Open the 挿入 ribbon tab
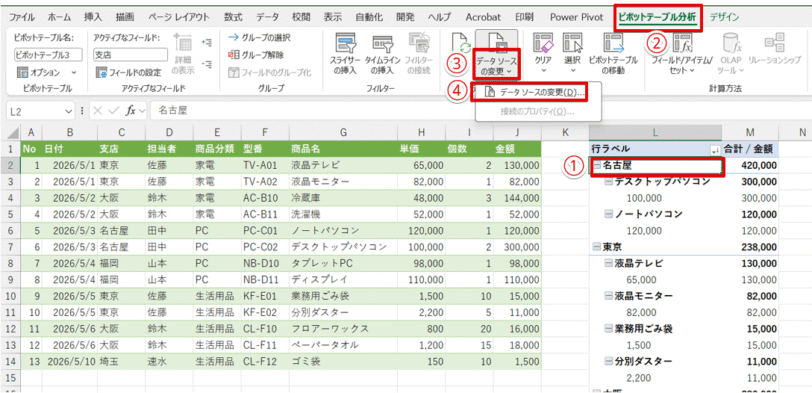 pyautogui.click(x=94, y=17)
